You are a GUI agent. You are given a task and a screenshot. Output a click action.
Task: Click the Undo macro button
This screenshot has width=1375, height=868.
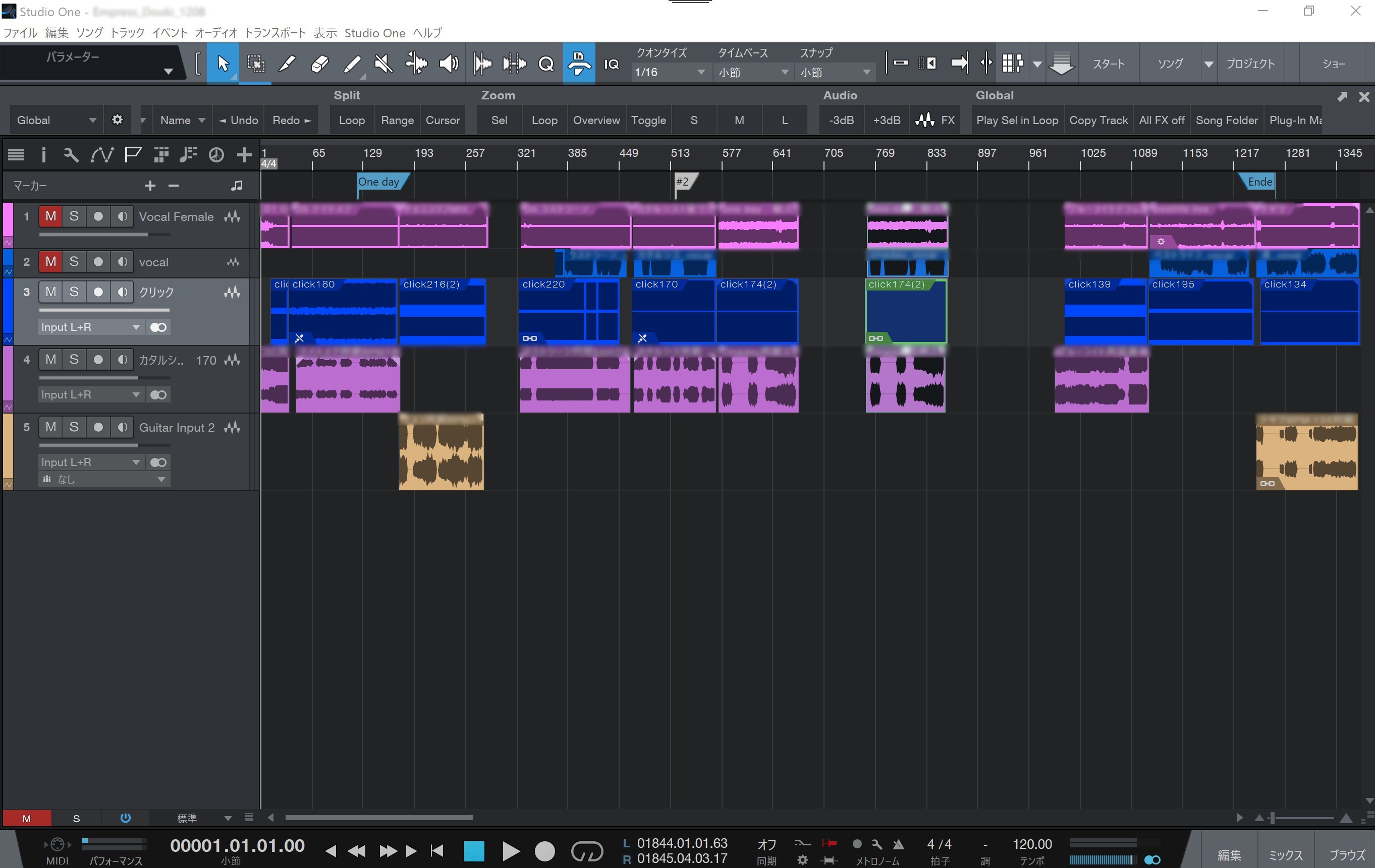238,120
